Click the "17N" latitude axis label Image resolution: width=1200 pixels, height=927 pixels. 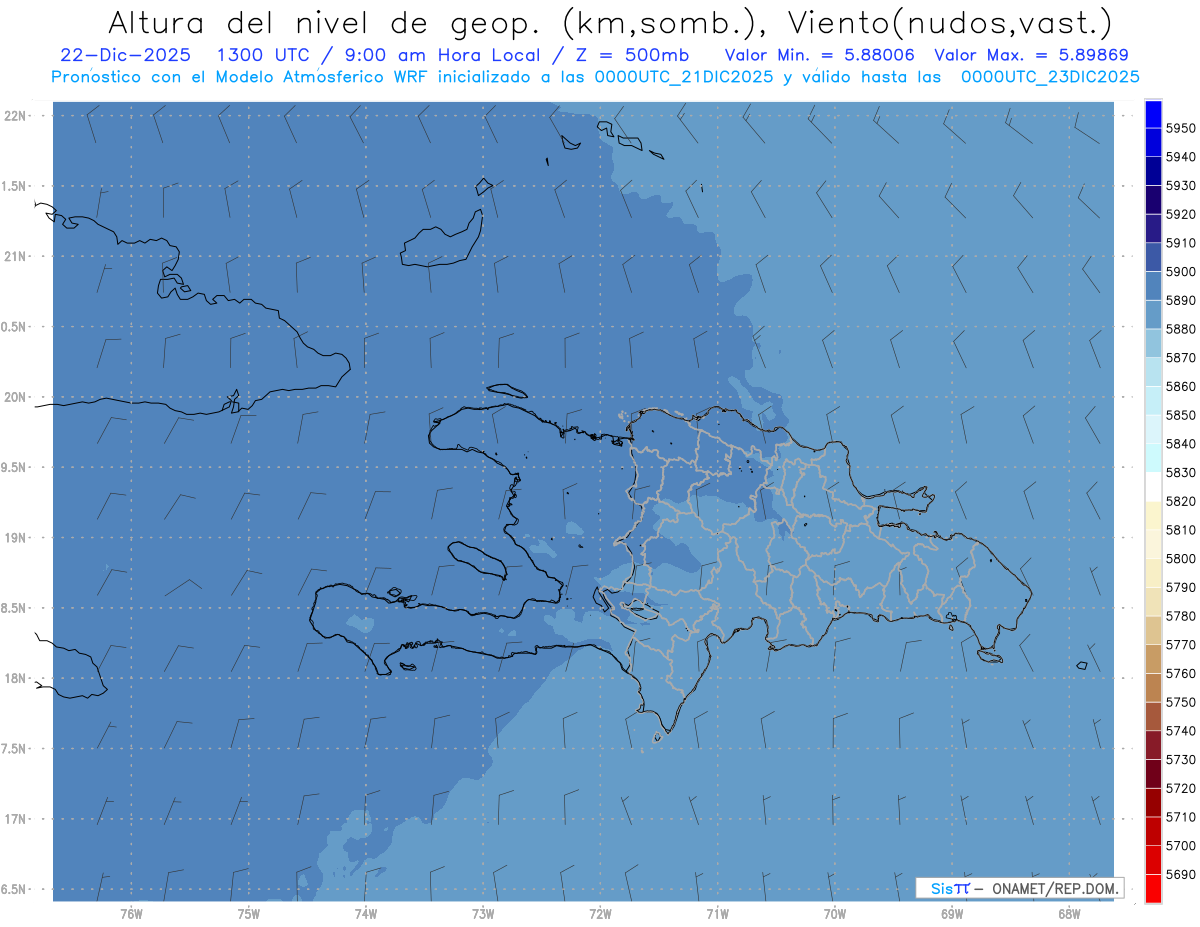pyautogui.click(x=16, y=819)
